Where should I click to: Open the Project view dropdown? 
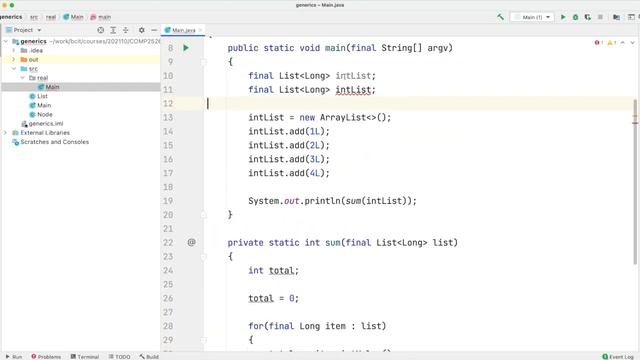tap(24, 30)
